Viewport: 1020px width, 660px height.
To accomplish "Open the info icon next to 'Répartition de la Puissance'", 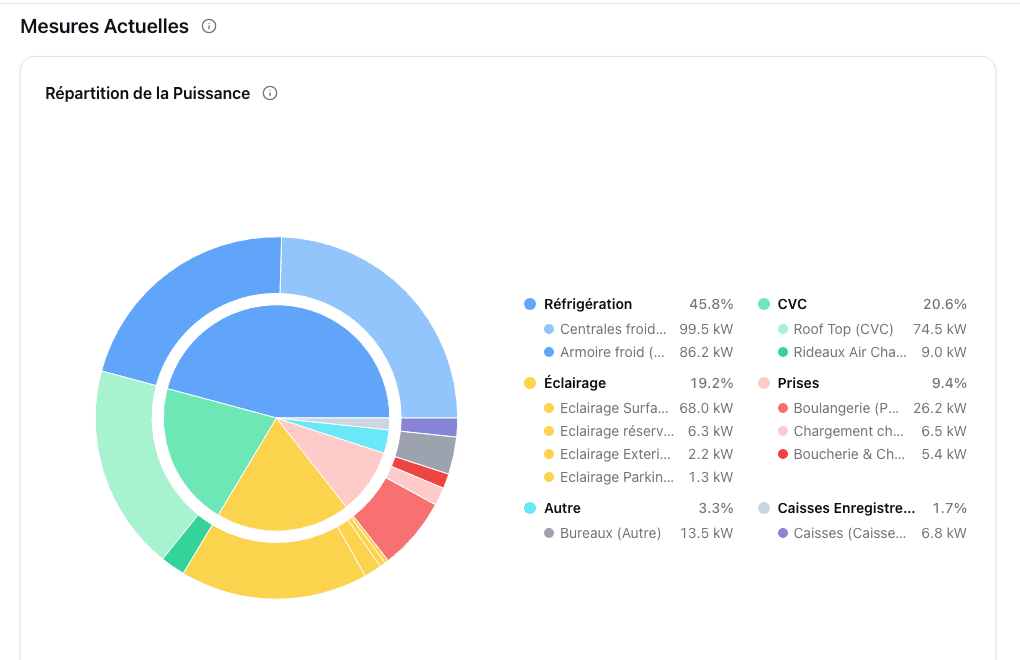I will 270,93.
